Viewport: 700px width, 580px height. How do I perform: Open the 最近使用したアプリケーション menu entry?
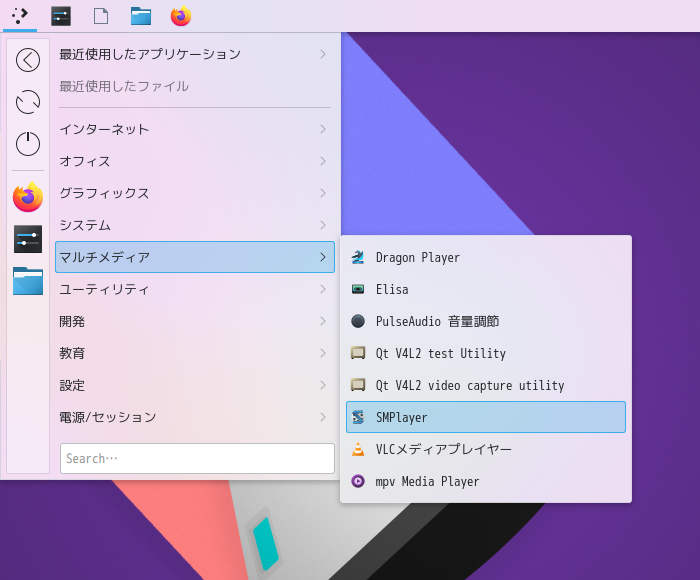click(x=195, y=54)
